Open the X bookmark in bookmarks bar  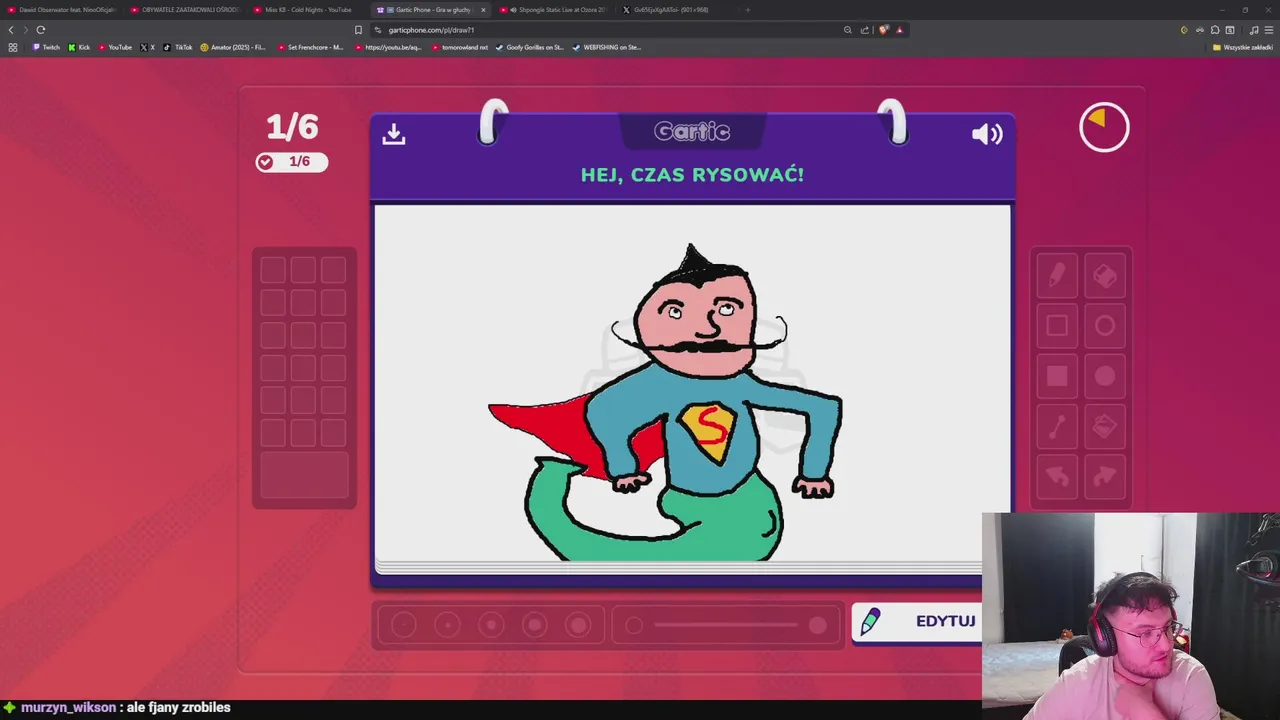tap(147, 47)
